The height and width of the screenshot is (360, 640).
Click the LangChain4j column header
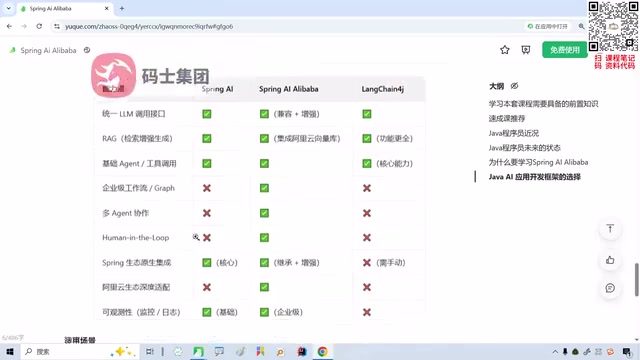[x=382, y=89]
